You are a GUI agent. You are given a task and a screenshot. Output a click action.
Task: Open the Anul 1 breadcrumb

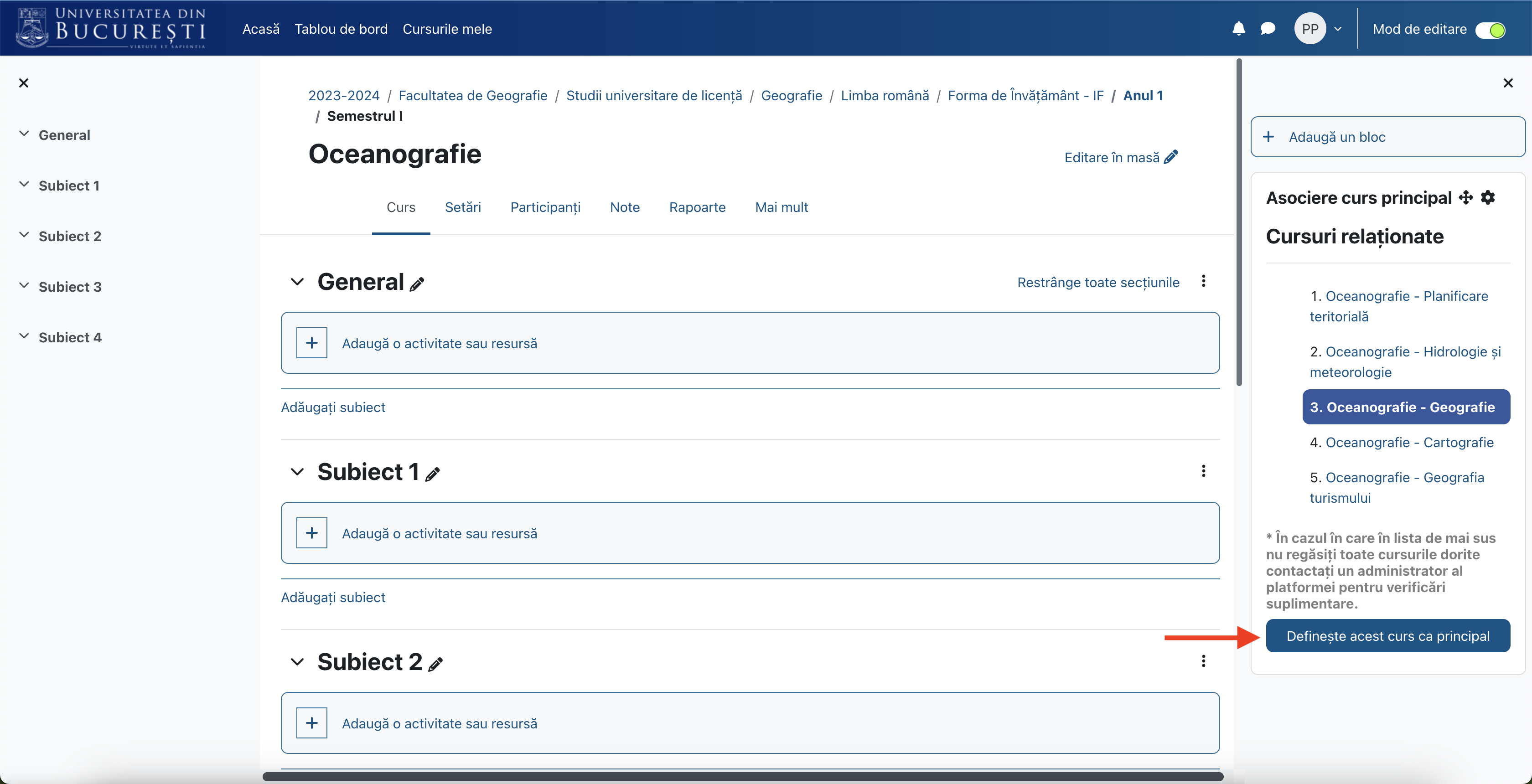click(x=1143, y=96)
